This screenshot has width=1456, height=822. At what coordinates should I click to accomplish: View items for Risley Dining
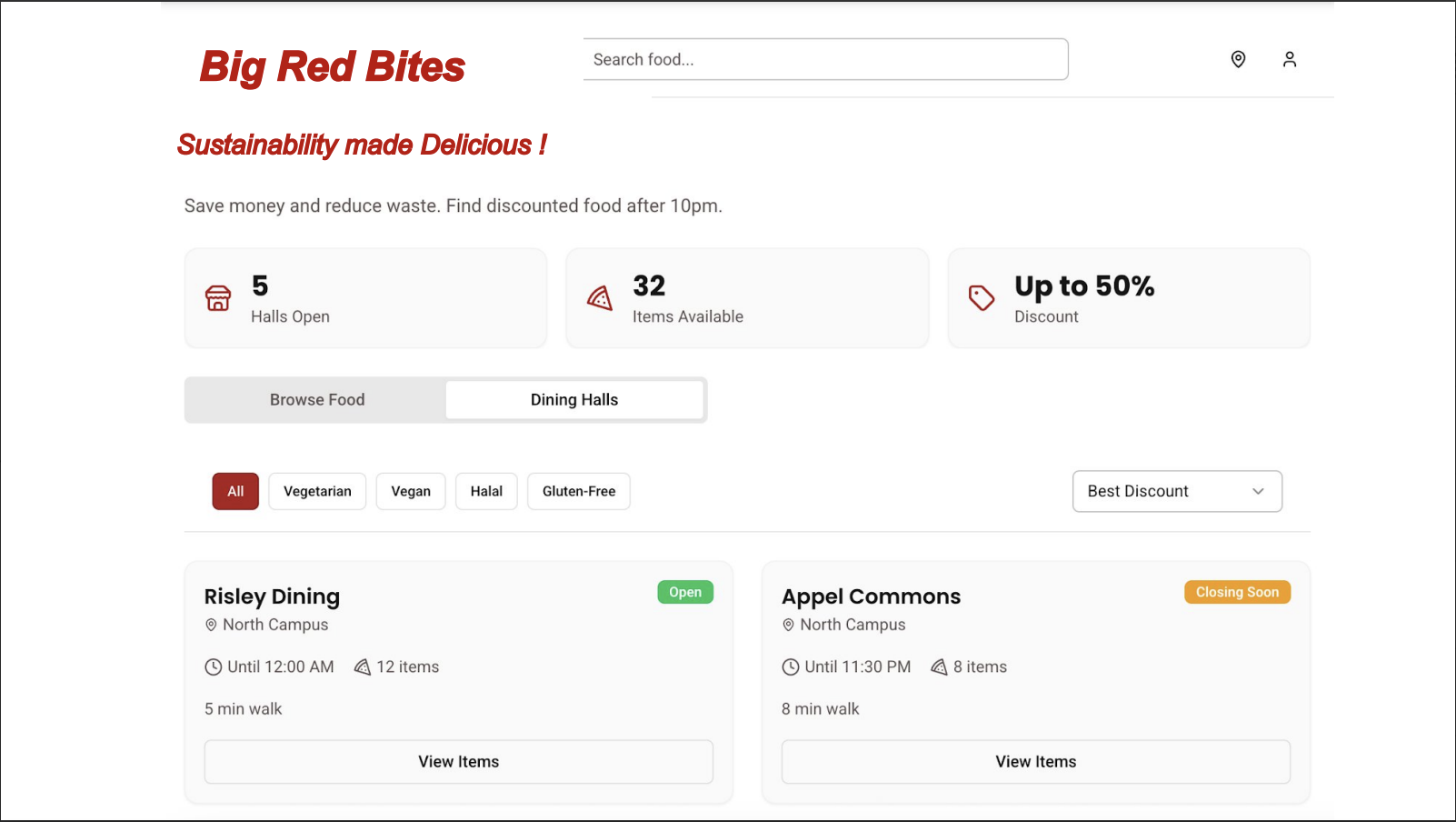458,762
